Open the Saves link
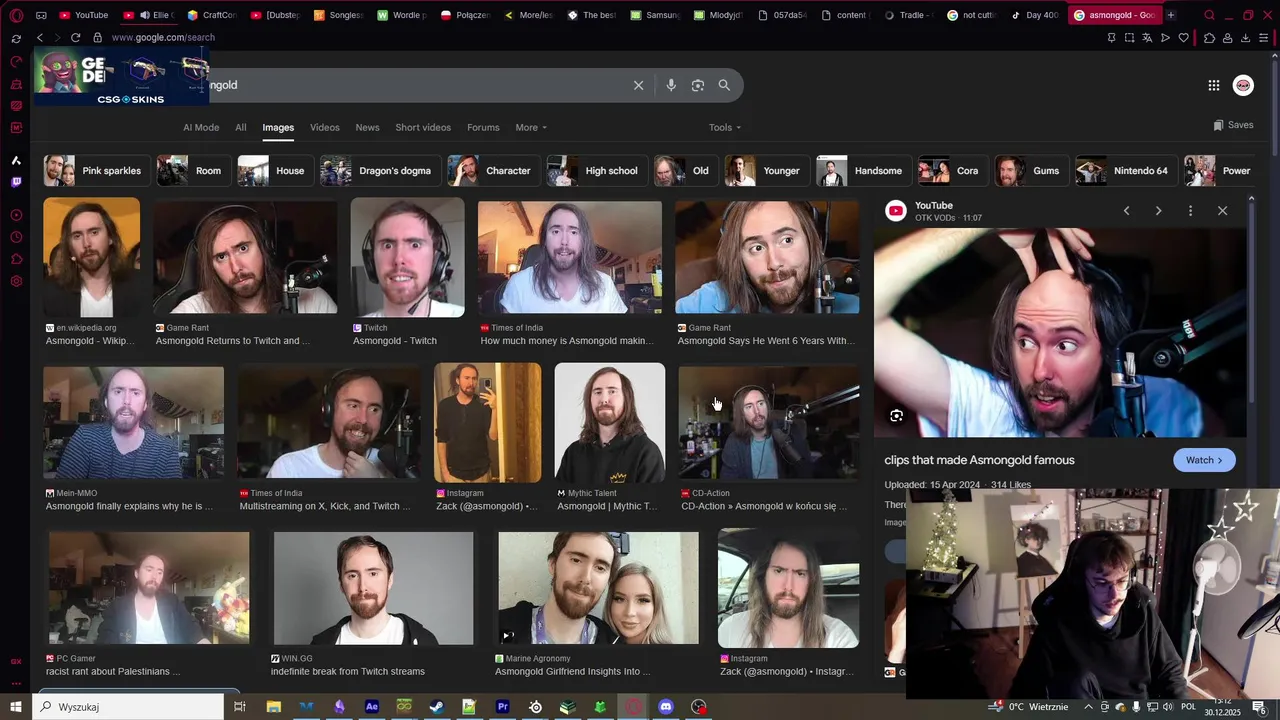This screenshot has height=720, width=1280. point(1233,125)
